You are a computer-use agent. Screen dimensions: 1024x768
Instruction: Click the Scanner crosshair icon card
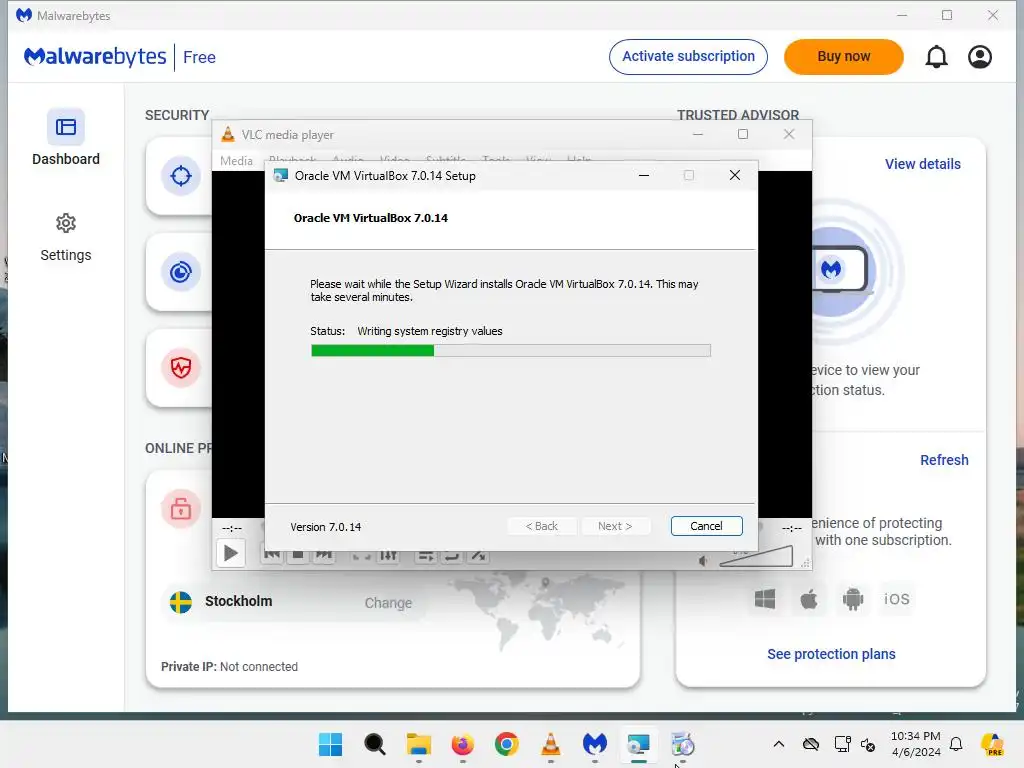click(x=181, y=176)
